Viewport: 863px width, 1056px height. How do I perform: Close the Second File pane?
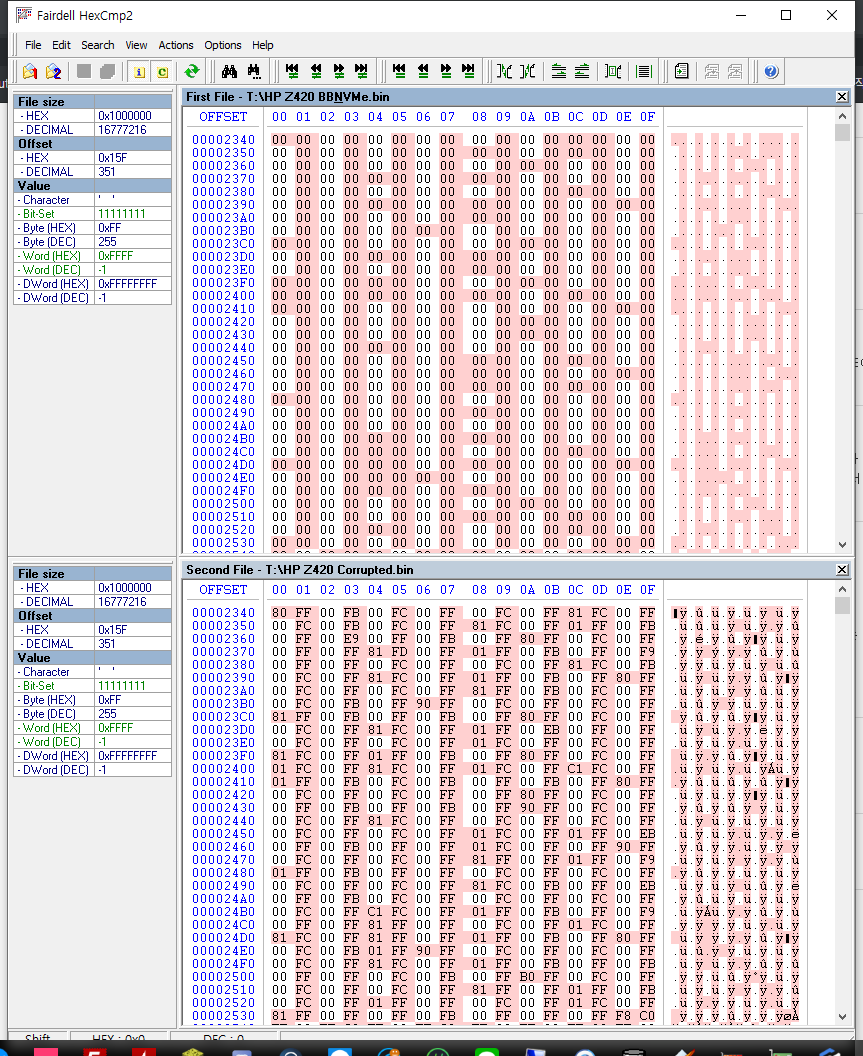(841, 570)
